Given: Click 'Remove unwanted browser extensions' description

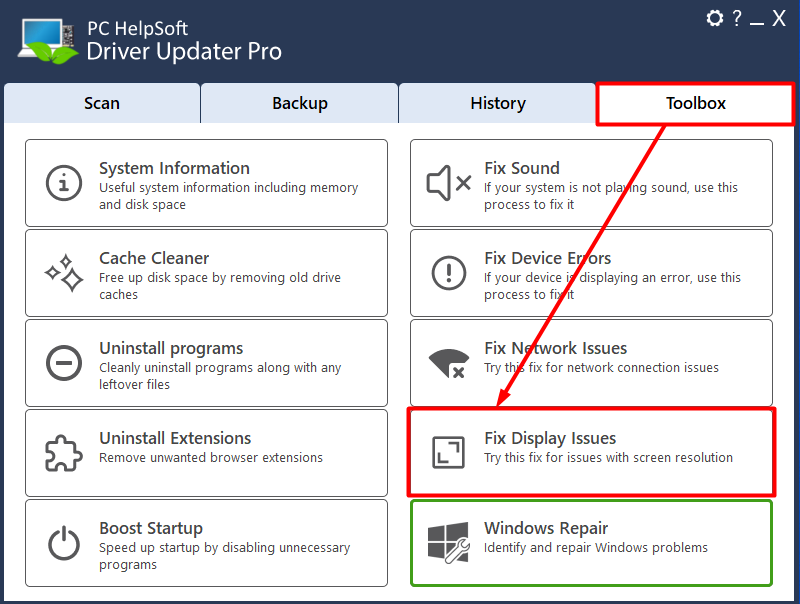Looking at the screenshot, I should [211, 458].
